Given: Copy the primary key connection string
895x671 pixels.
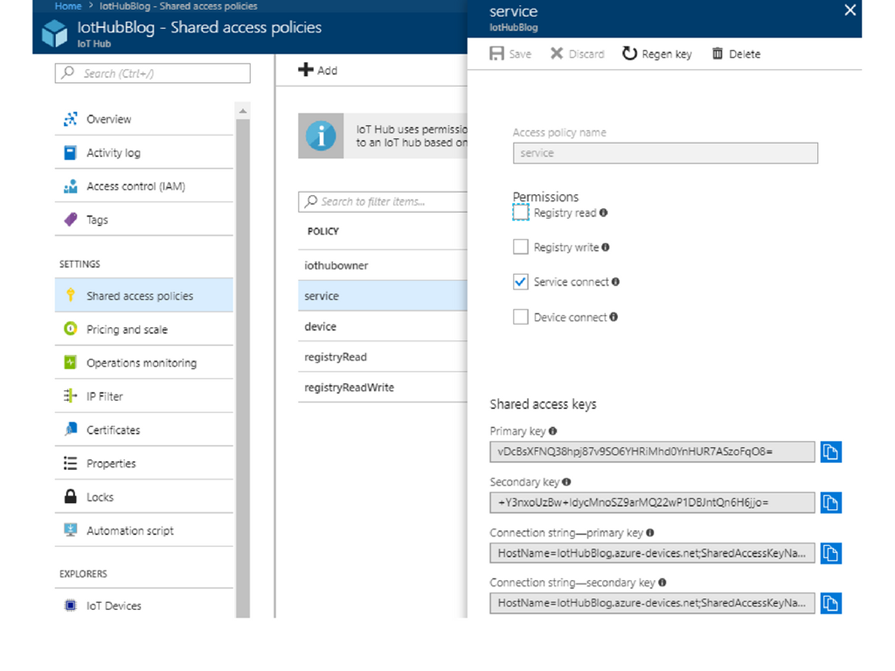Looking at the screenshot, I should [x=831, y=553].
